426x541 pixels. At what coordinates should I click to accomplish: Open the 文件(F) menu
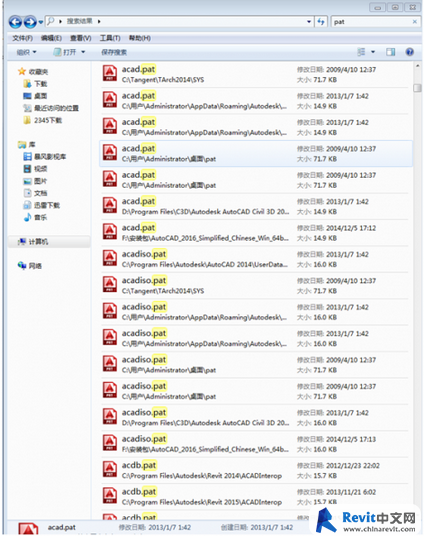22,38
